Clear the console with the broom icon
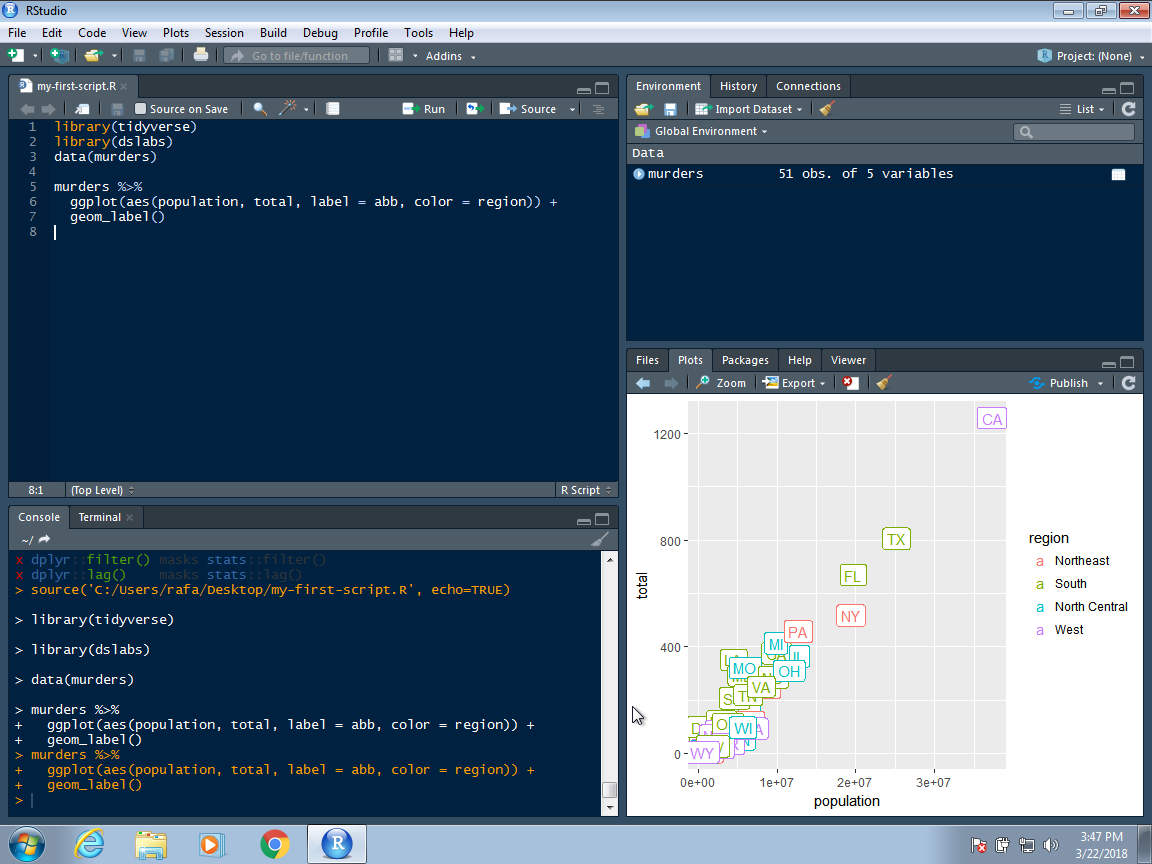 (600, 539)
